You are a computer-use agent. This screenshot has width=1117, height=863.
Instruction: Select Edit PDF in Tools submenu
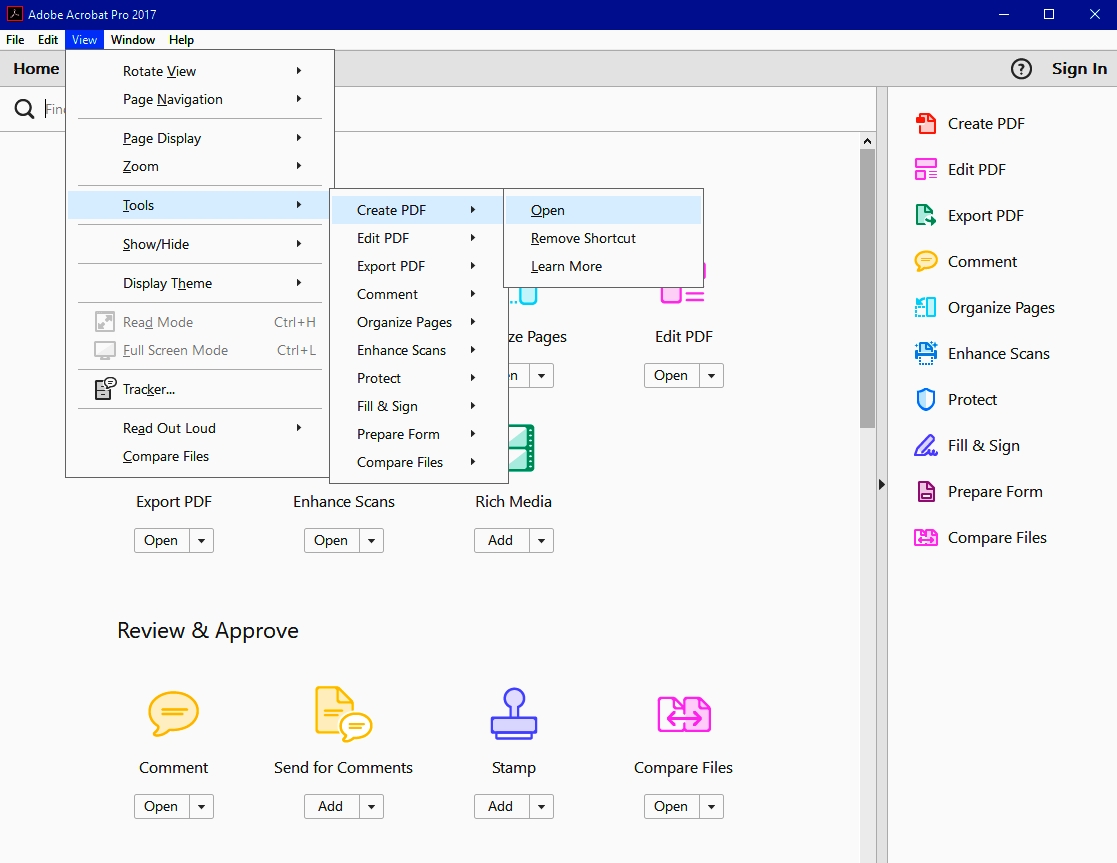[x=417, y=238]
